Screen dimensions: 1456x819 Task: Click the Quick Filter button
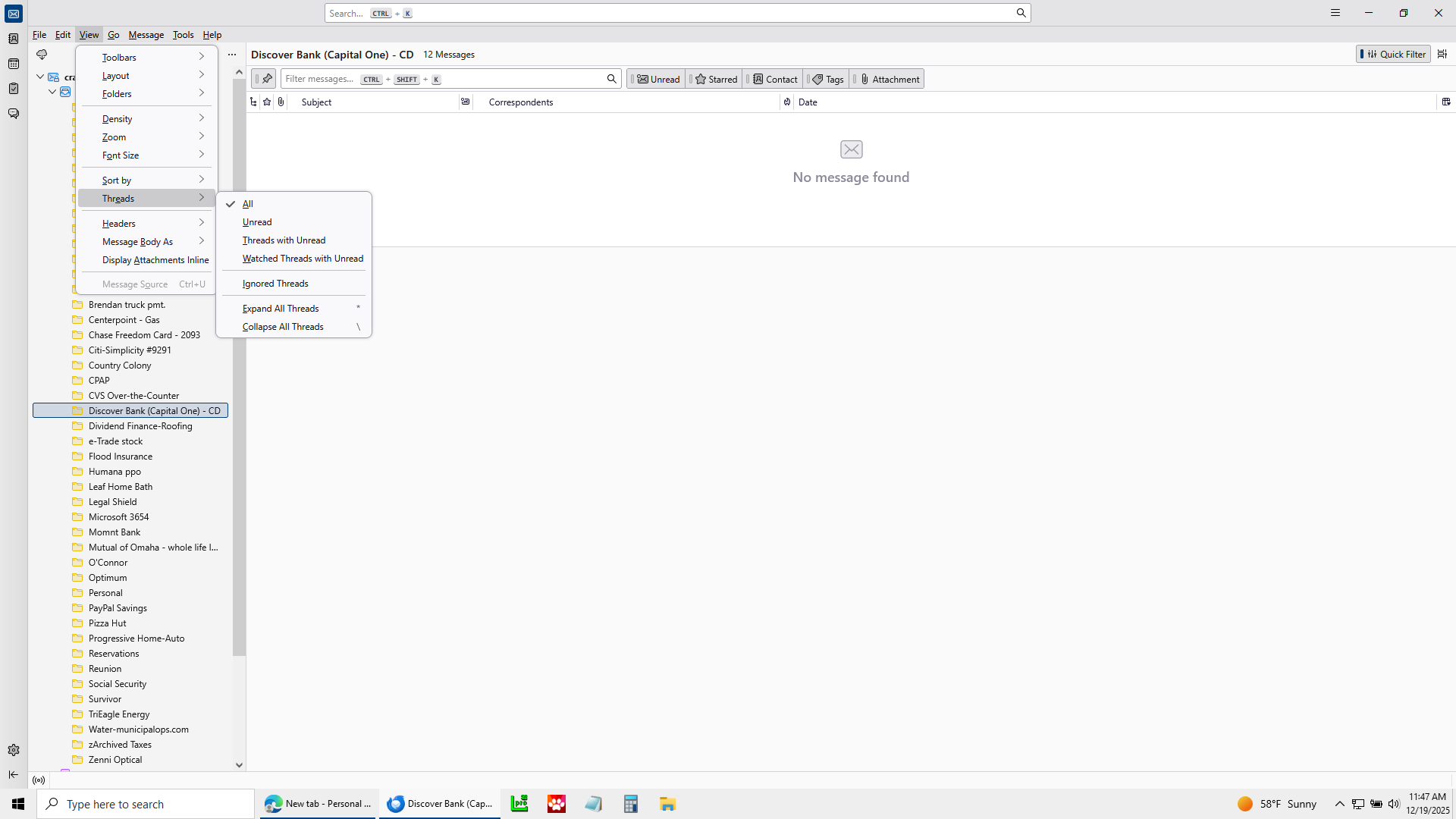pos(1393,54)
